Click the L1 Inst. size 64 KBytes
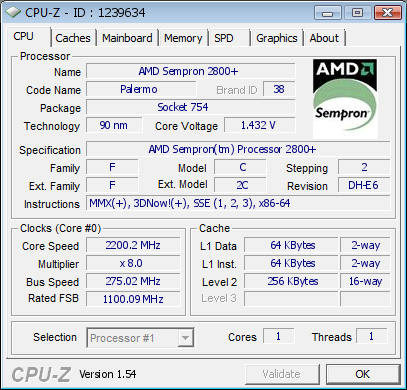This screenshot has height=390, width=407. 291,263
